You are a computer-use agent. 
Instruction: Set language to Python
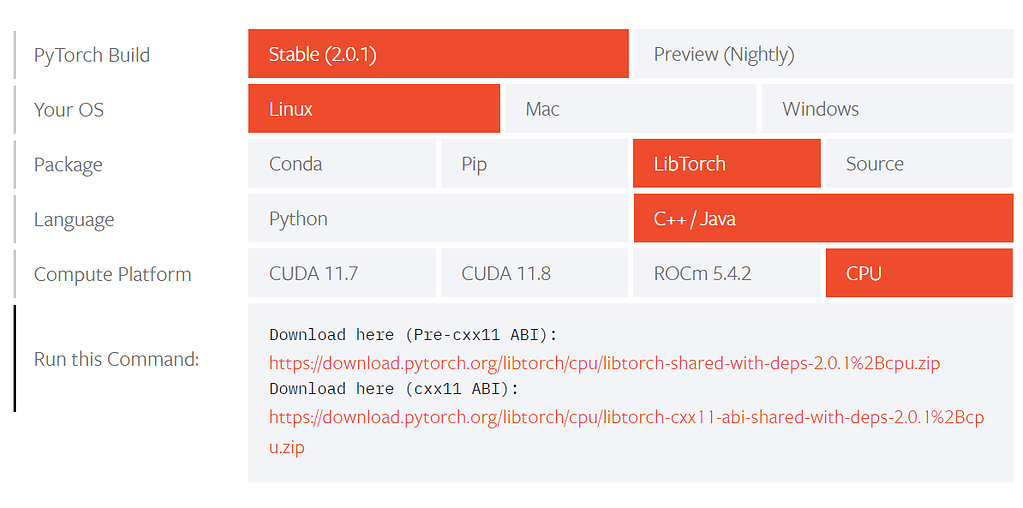click(438, 219)
